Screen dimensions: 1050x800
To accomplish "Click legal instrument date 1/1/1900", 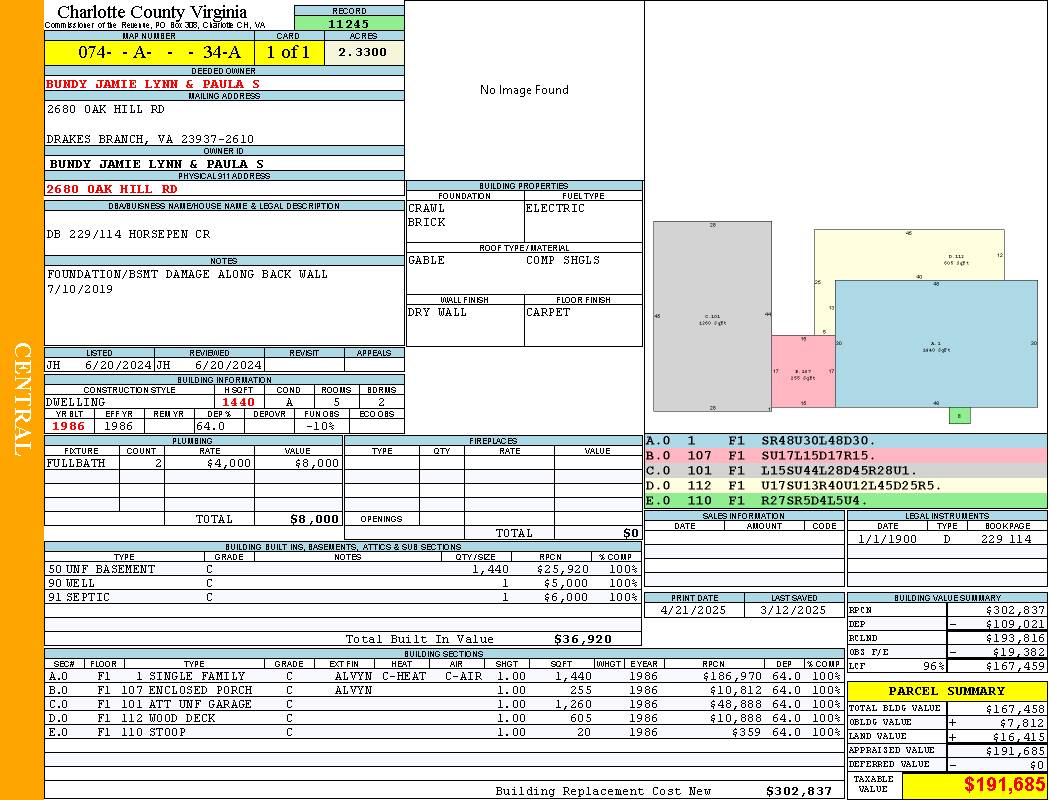I will 888,539.
